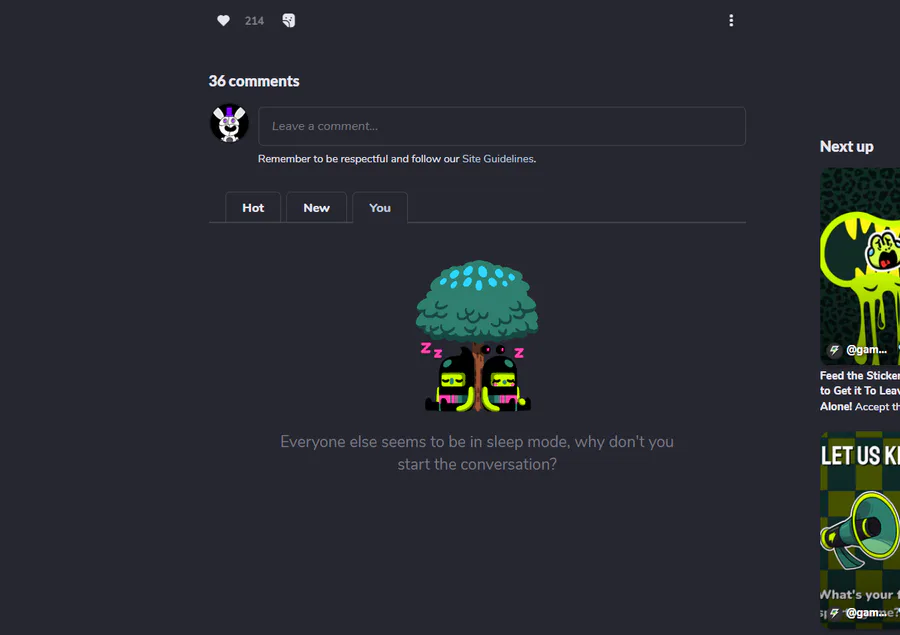This screenshot has width=900, height=635.
Task: Open @gam... author on the megaphone post
Action: click(x=866, y=613)
